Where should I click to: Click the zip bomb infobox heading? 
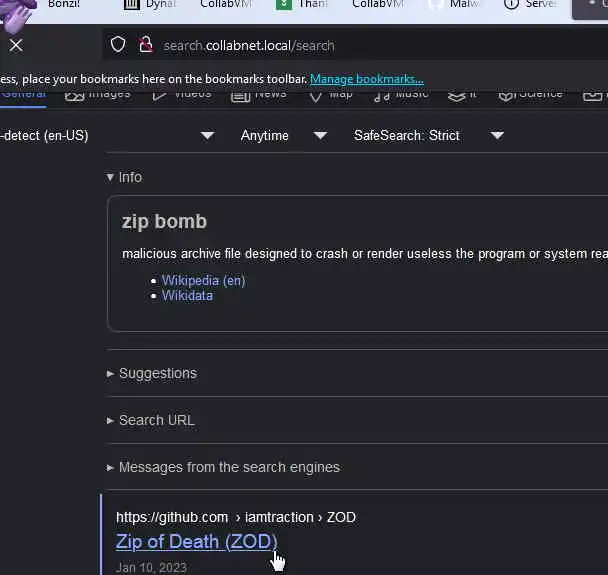(164, 221)
